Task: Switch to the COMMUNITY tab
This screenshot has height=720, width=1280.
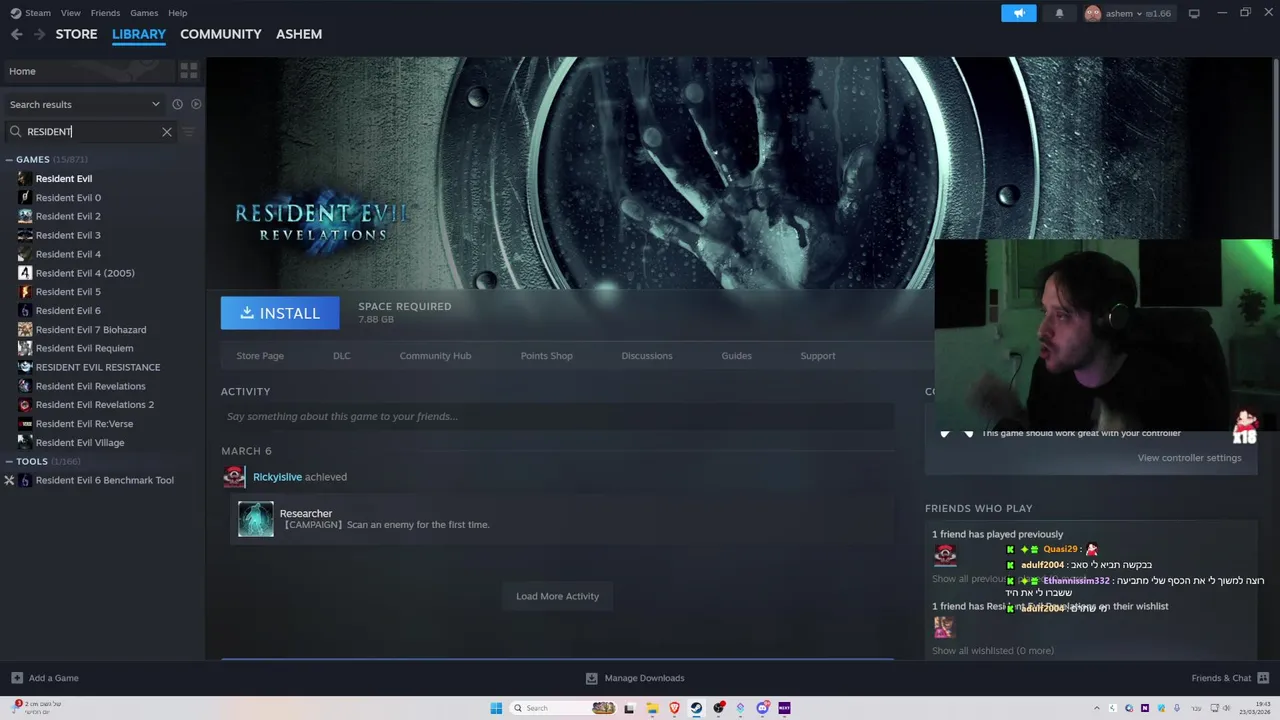Action: coord(221,34)
